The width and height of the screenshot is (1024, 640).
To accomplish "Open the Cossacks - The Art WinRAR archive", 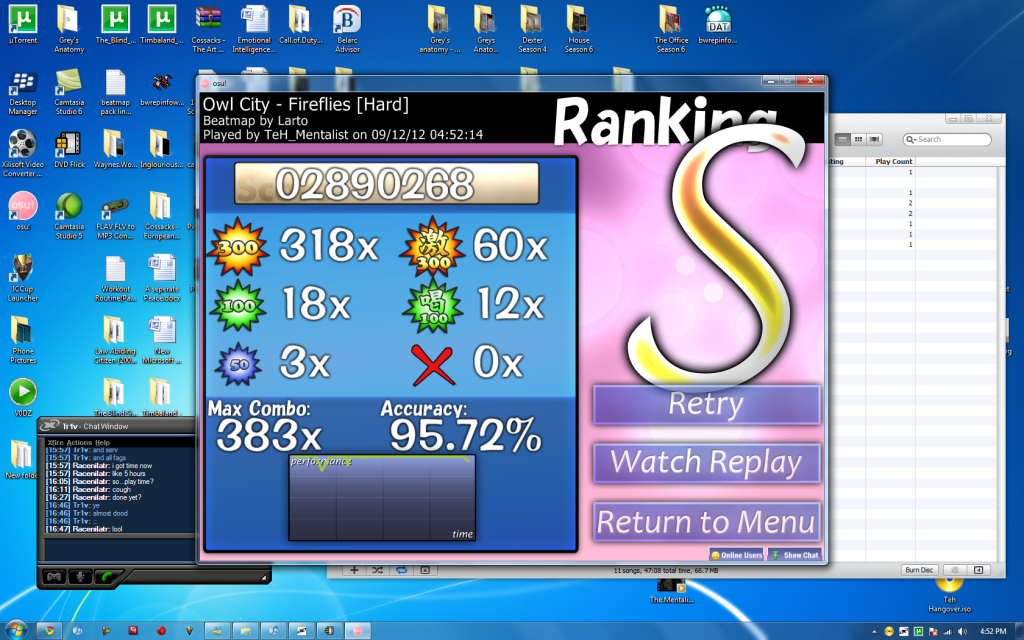I will [208, 30].
